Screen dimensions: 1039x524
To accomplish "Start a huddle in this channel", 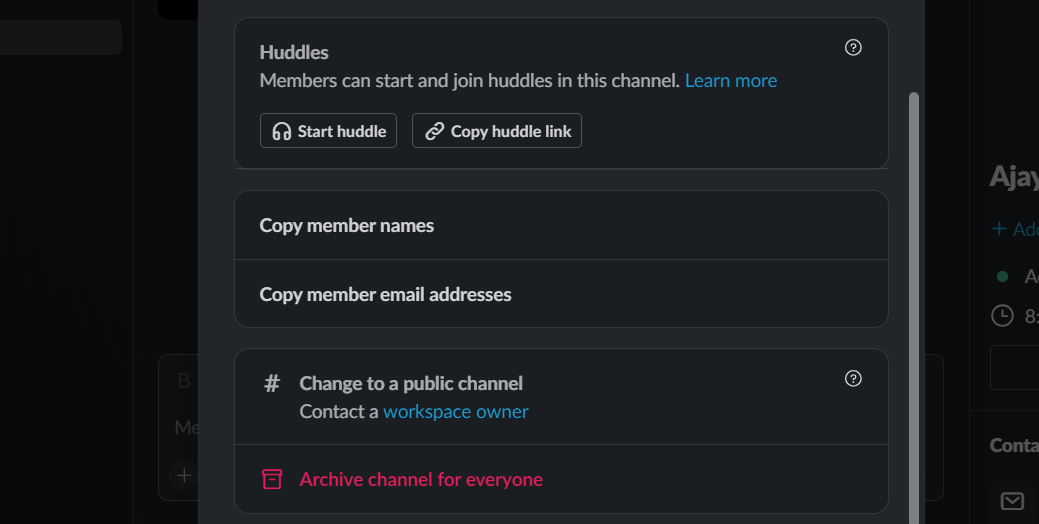I will pos(329,131).
